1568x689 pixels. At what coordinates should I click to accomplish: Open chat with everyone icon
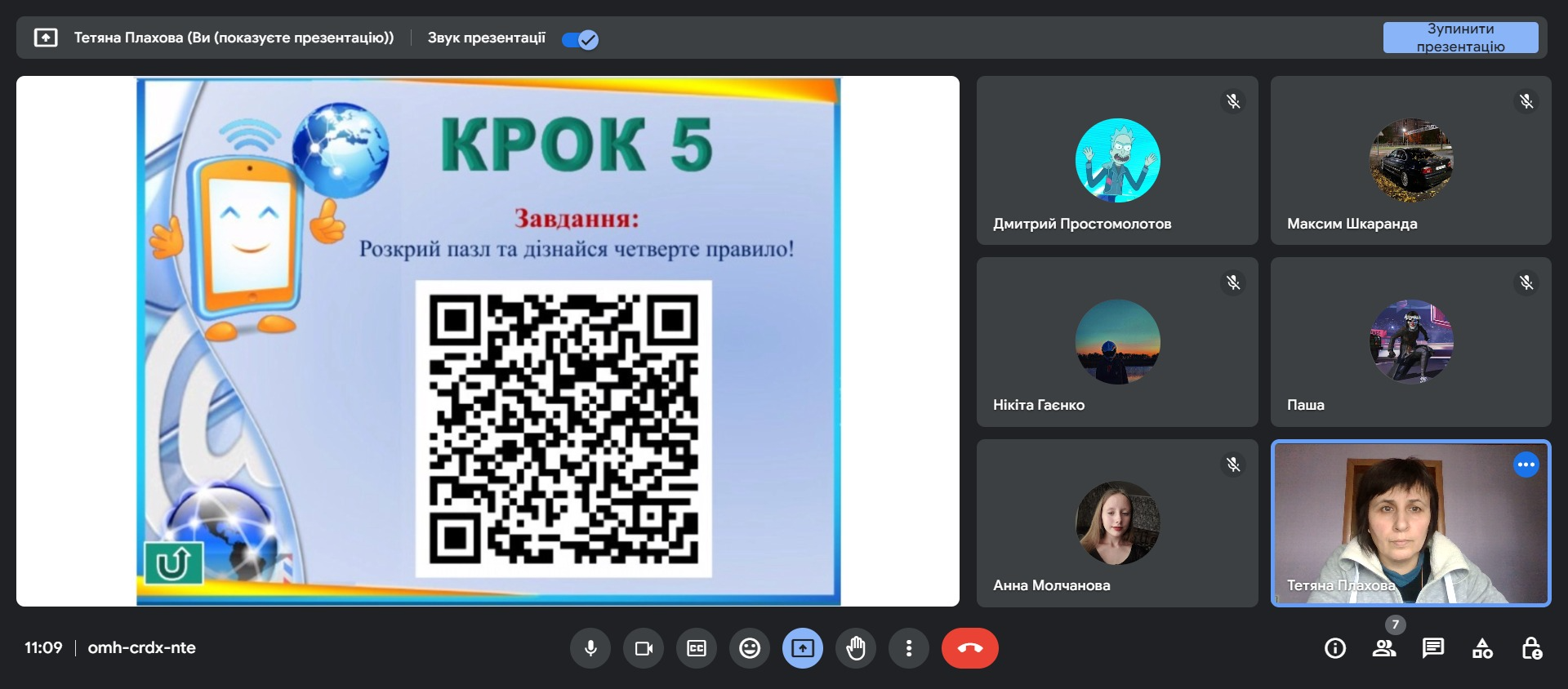tap(1433, 648)
